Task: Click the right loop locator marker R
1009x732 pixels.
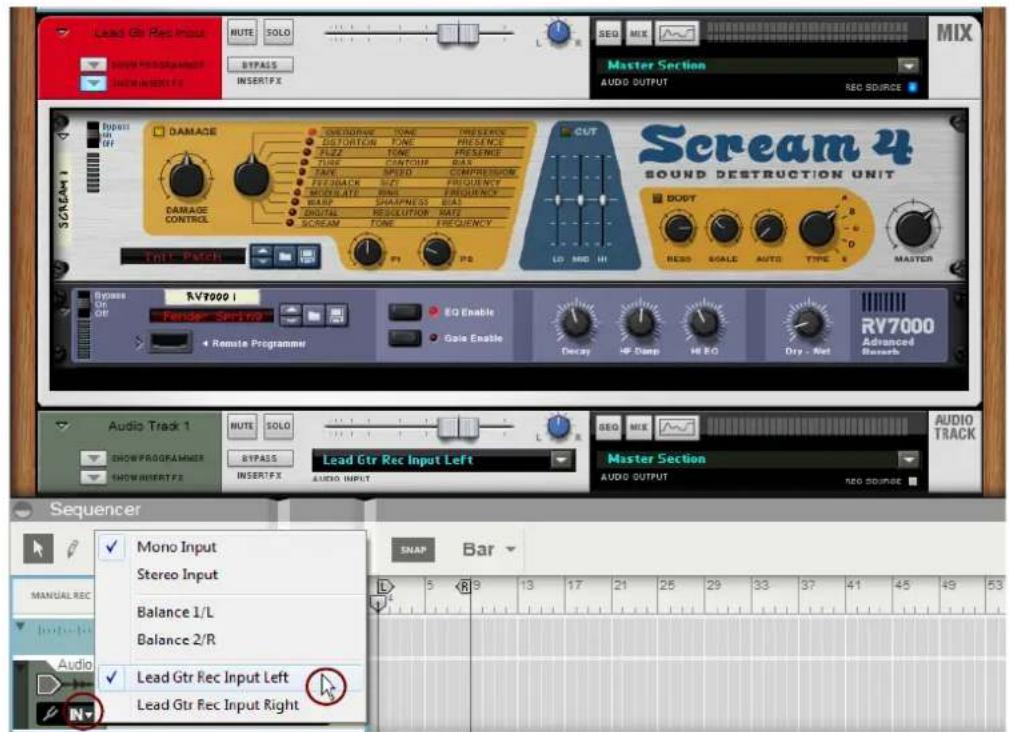Action: tap(463, 586)
